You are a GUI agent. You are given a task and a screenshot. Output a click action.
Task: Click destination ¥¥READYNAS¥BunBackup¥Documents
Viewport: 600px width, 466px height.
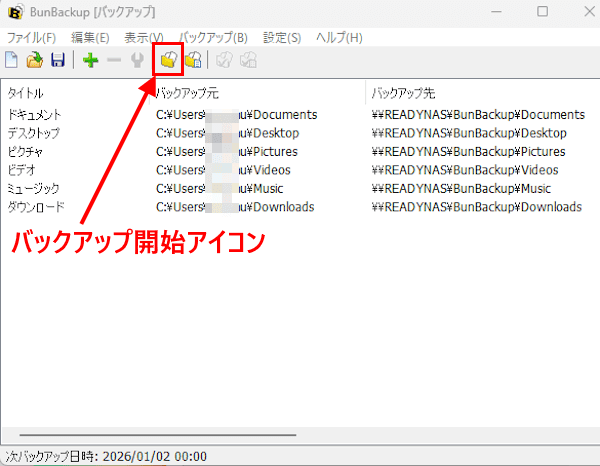[478, 114]
